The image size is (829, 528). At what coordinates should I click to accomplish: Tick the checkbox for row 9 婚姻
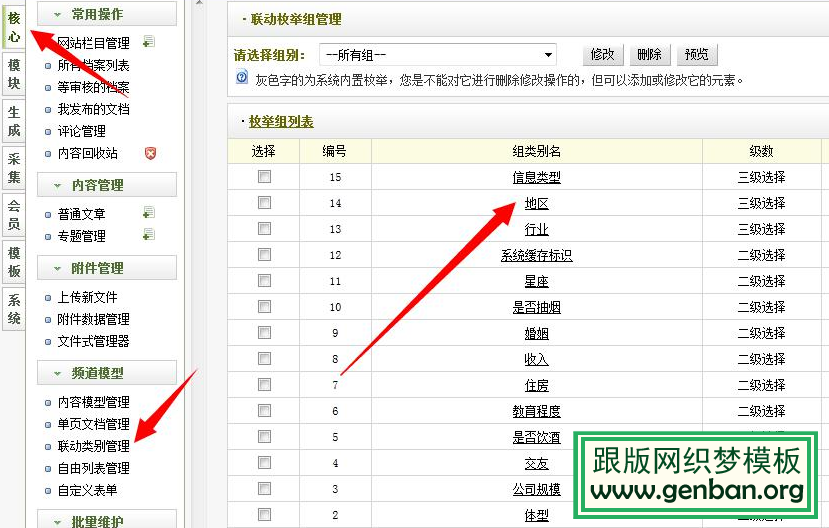click(264, 332)
